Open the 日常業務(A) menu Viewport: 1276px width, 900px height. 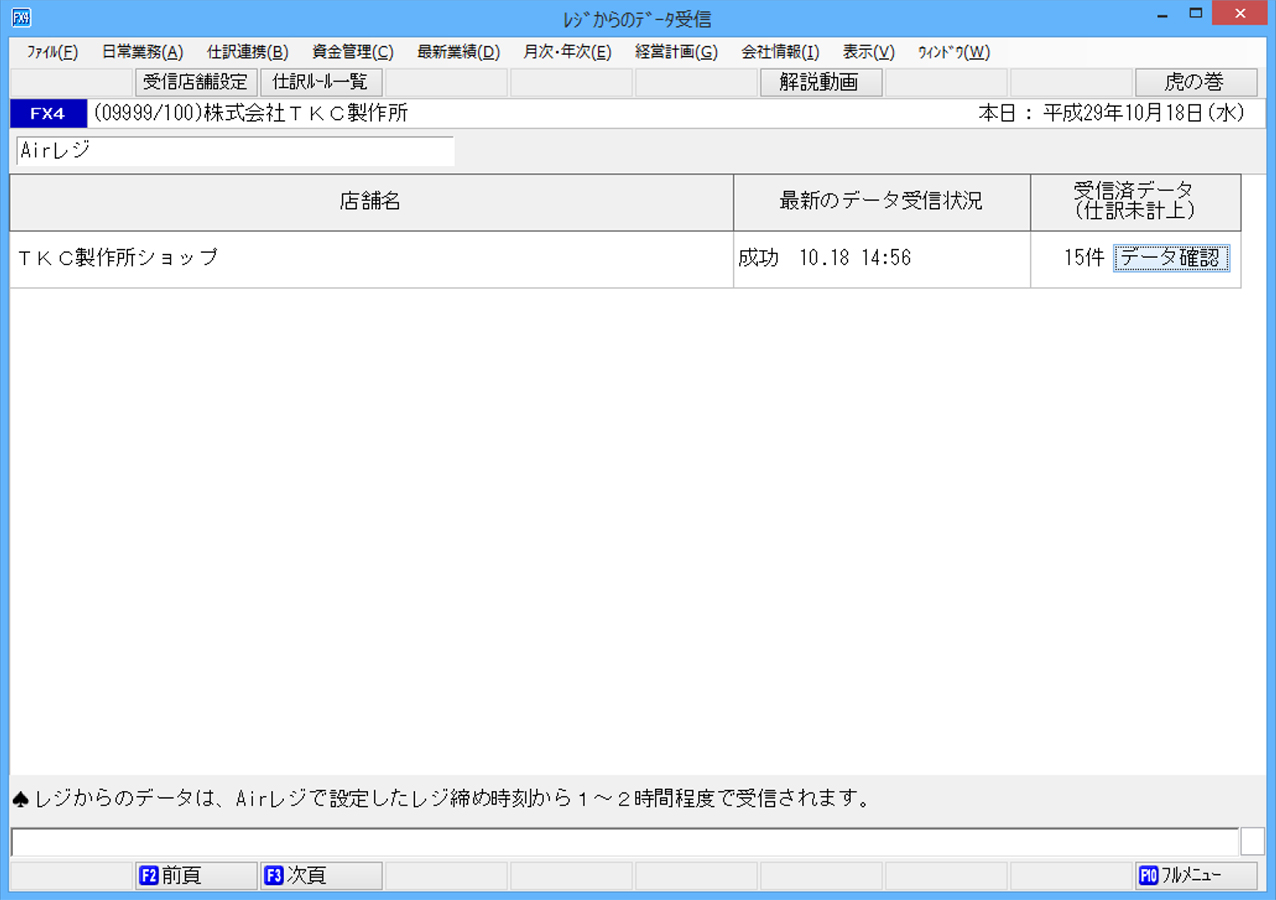click(x=142, y=53)
